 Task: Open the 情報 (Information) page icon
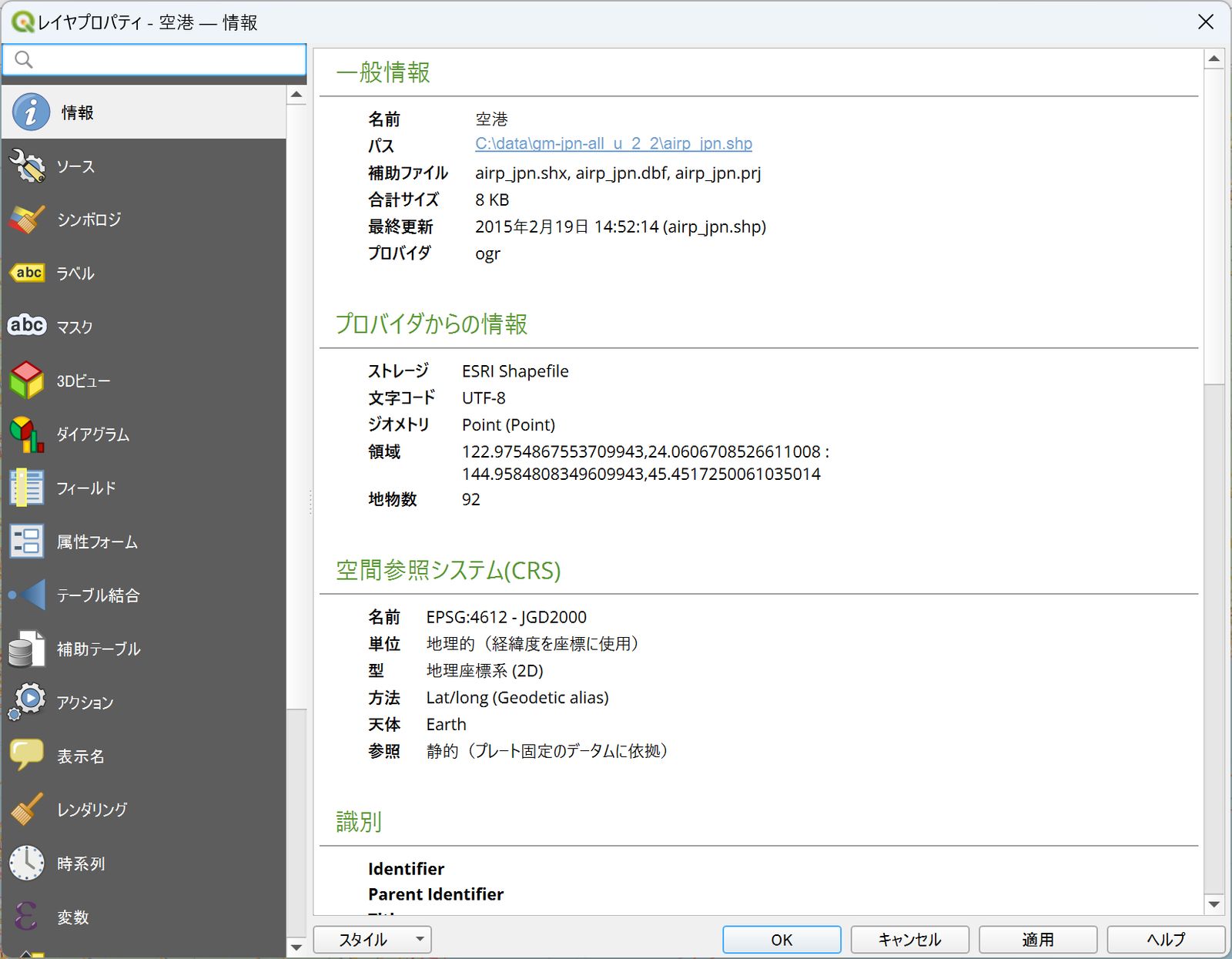click(x=31, y=112)
